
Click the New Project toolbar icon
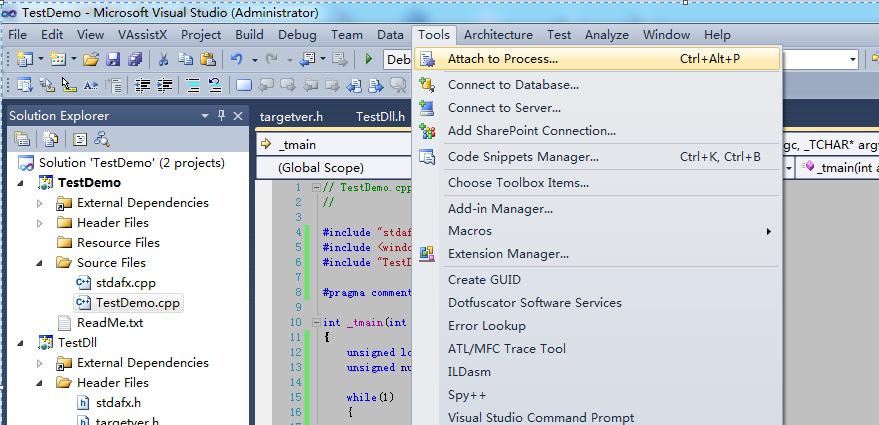[25, 59]
